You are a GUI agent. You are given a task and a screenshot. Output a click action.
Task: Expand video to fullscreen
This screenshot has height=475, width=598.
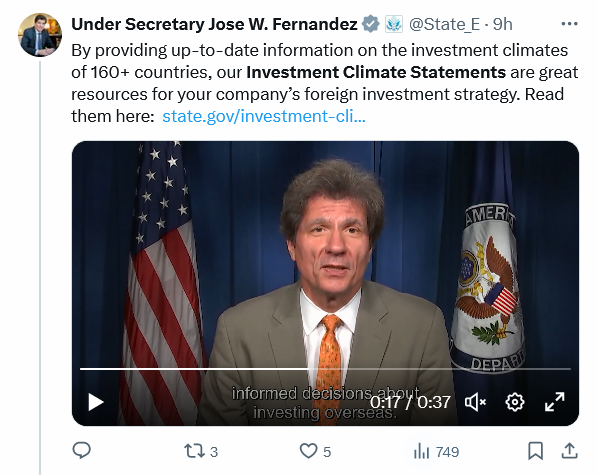[x=555, y=402]
